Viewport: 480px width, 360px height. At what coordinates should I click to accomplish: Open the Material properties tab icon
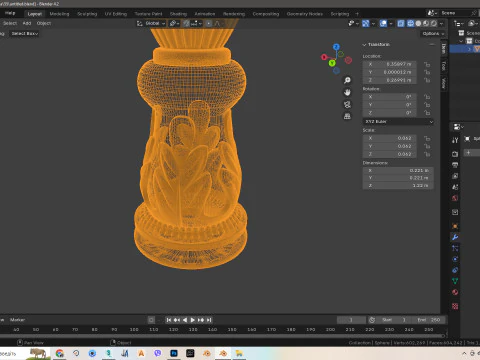click(x=455, y=292)
